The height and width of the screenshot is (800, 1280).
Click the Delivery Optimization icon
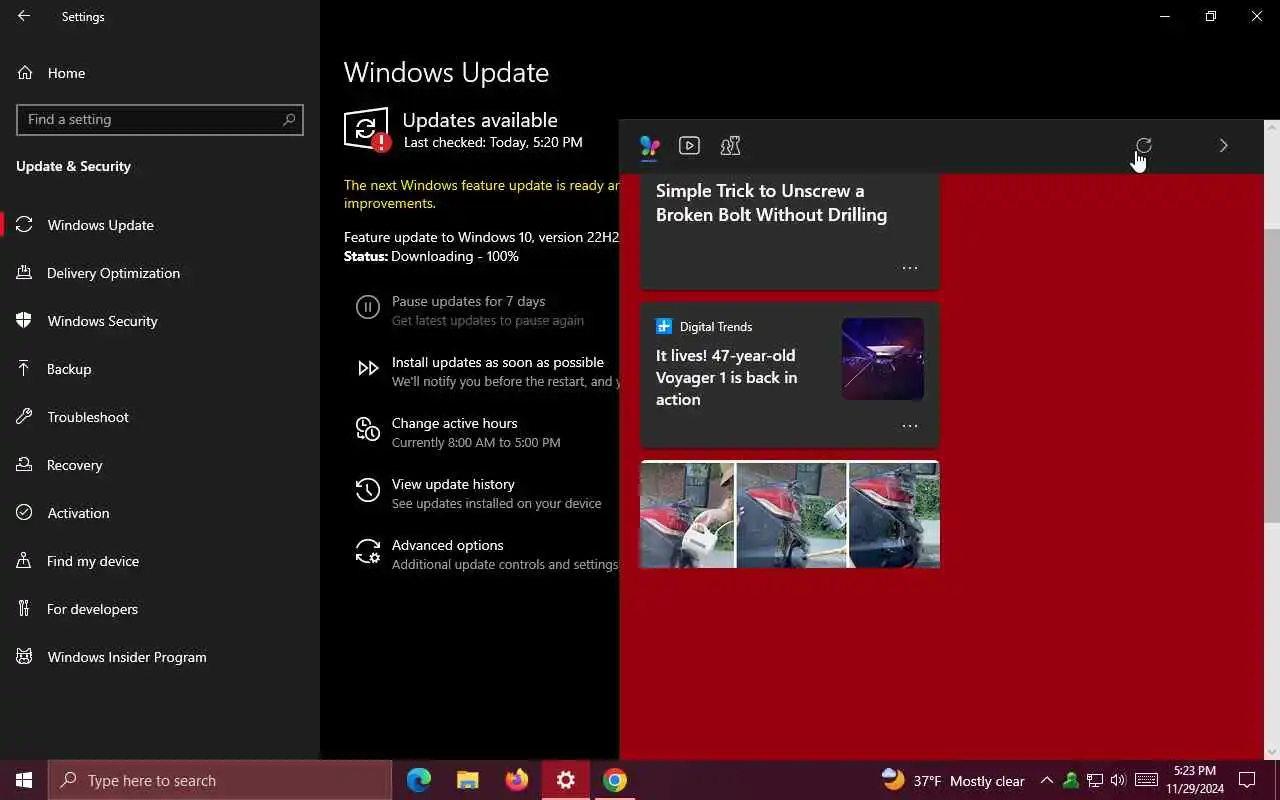[25, 273]
